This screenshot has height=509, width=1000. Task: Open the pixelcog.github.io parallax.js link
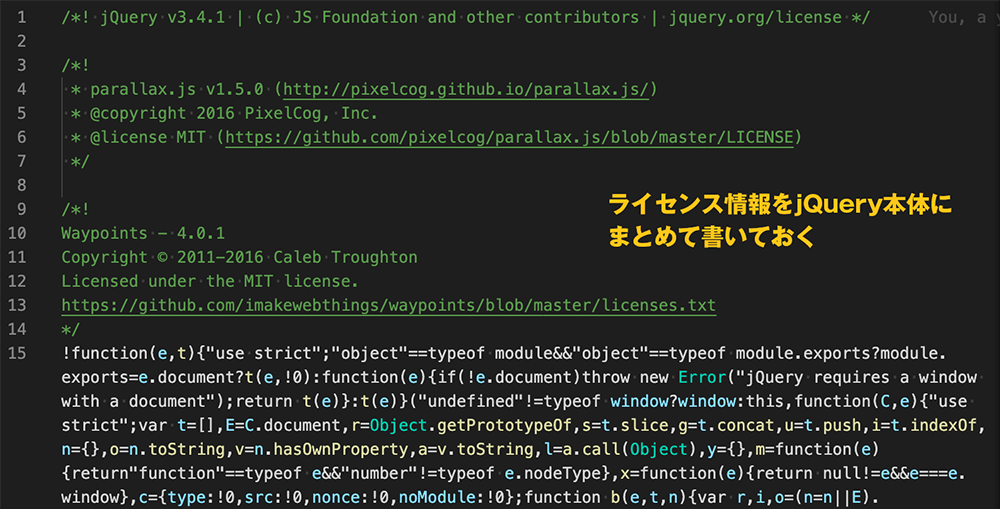466,89
